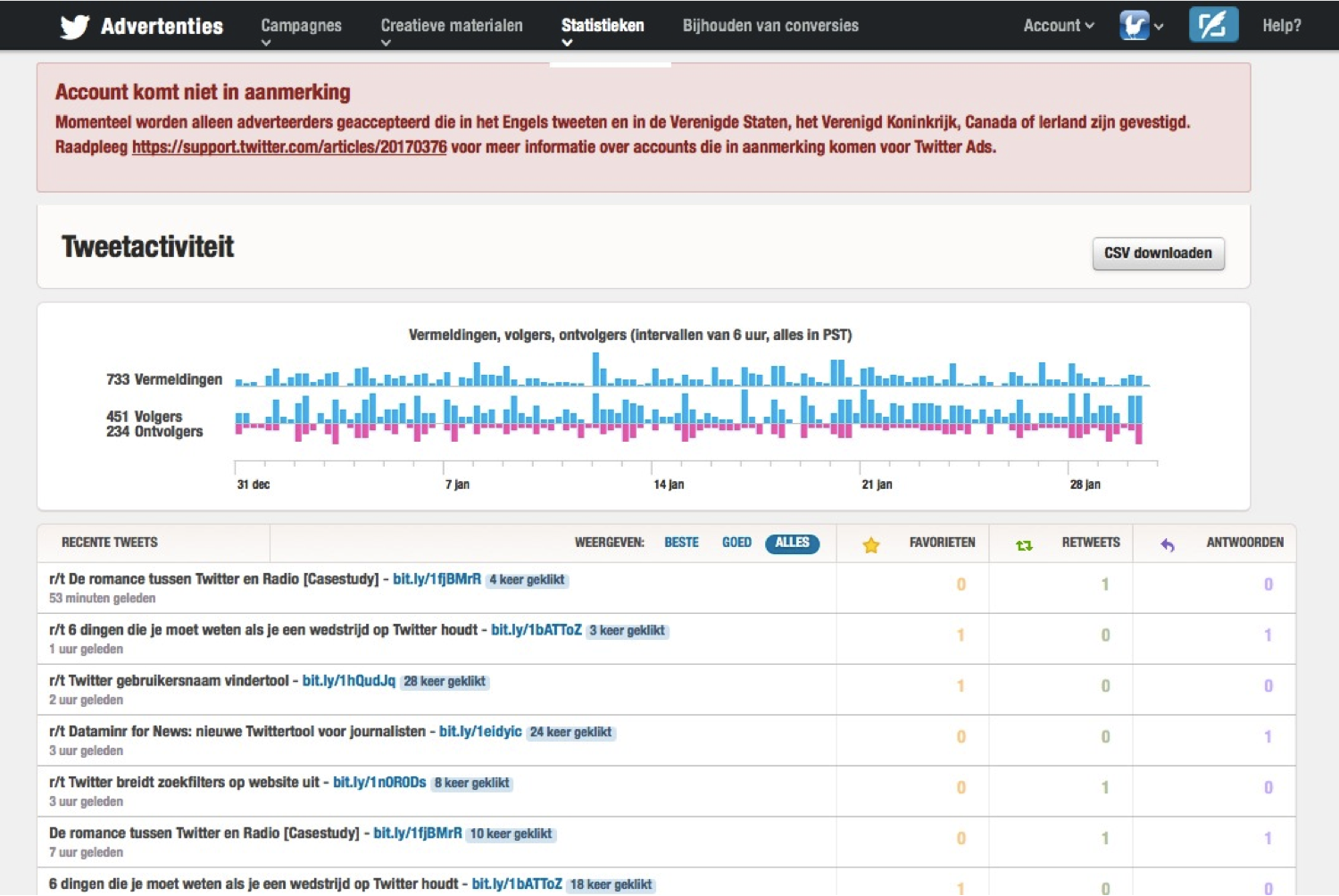Click the '733 Vermeldingen' chart label
Screen dimensions: 1339x896
click(164, 379)
